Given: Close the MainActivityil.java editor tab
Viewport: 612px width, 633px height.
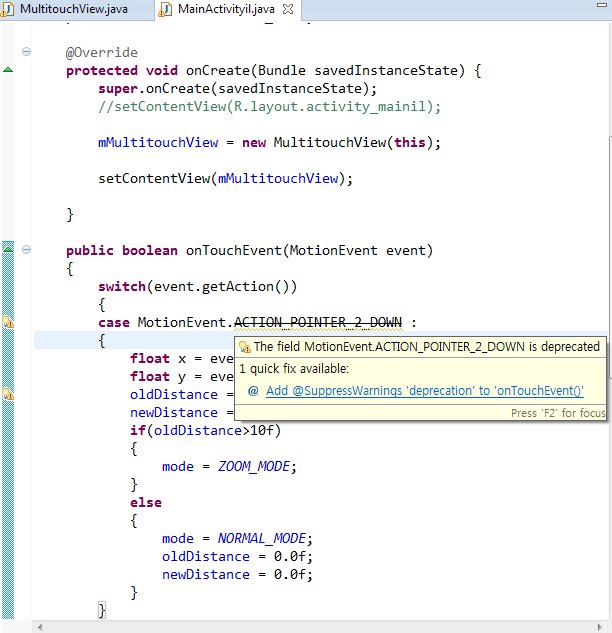Looking at the screenshot, I should 288,9.
